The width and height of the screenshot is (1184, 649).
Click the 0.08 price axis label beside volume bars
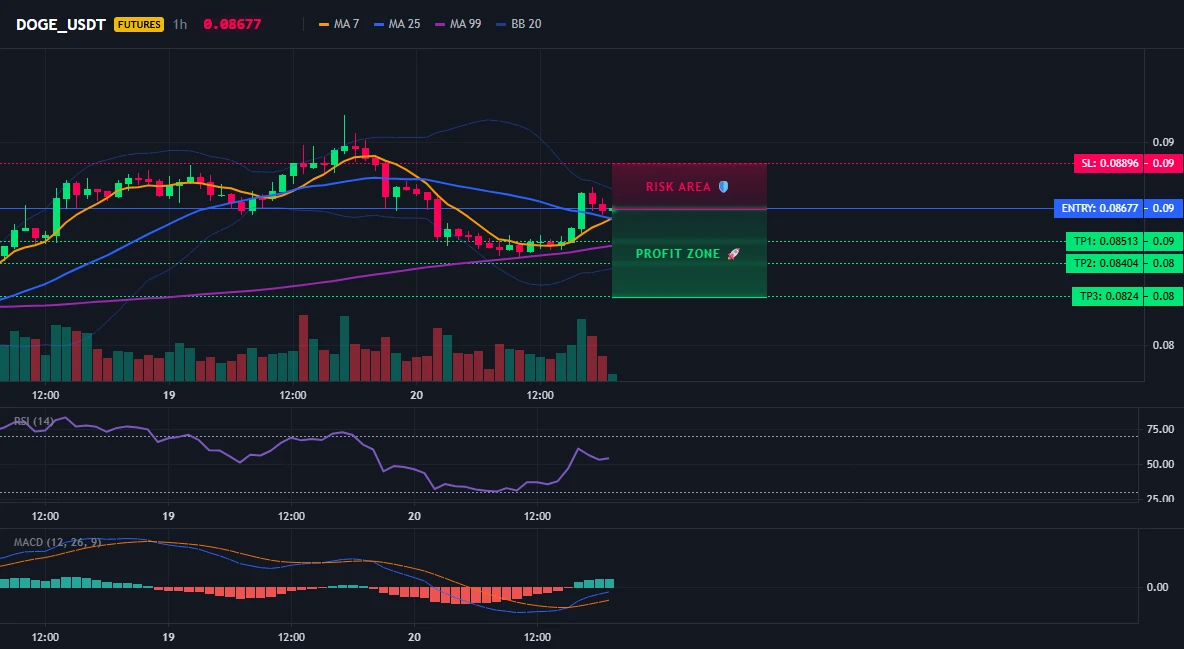[x=1163, y=345]
